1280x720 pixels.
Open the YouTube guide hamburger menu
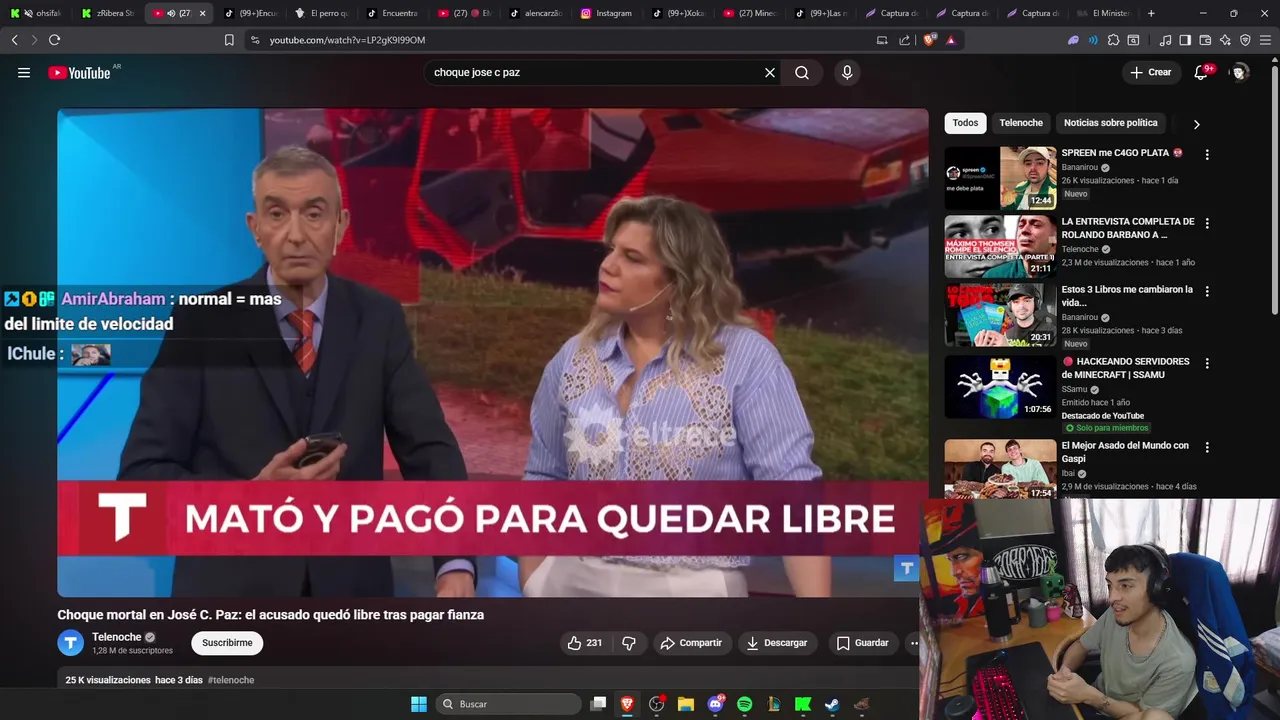pyautogui.click(x=24, y=72)
